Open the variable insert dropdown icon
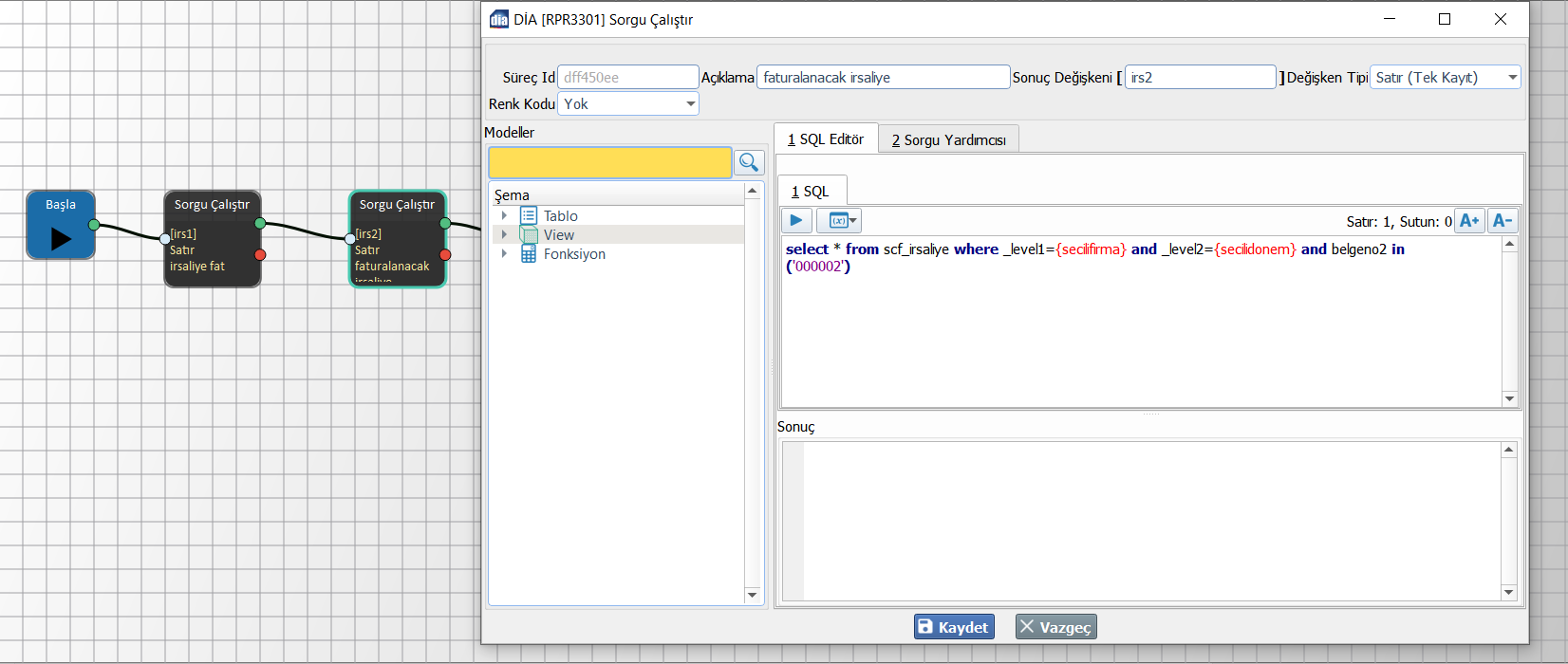The width and height of the screenshot is (1568, 664). 840,221
